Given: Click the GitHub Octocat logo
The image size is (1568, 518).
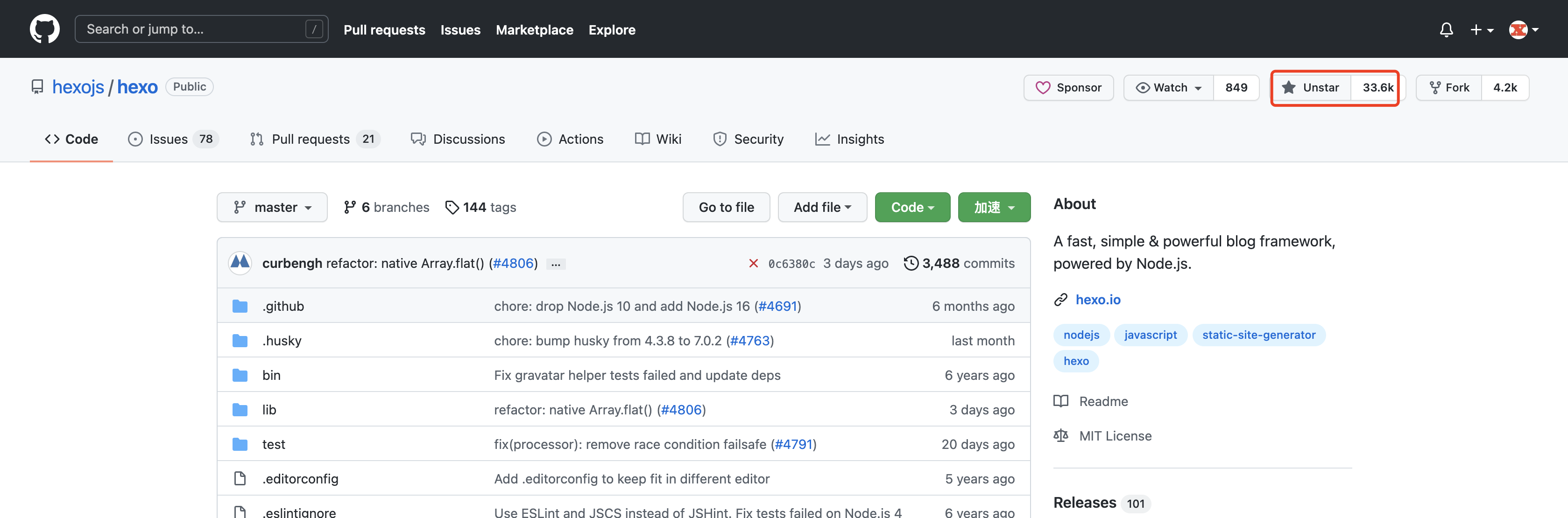Looking at the screenshot, I should [x=44, y=29].
